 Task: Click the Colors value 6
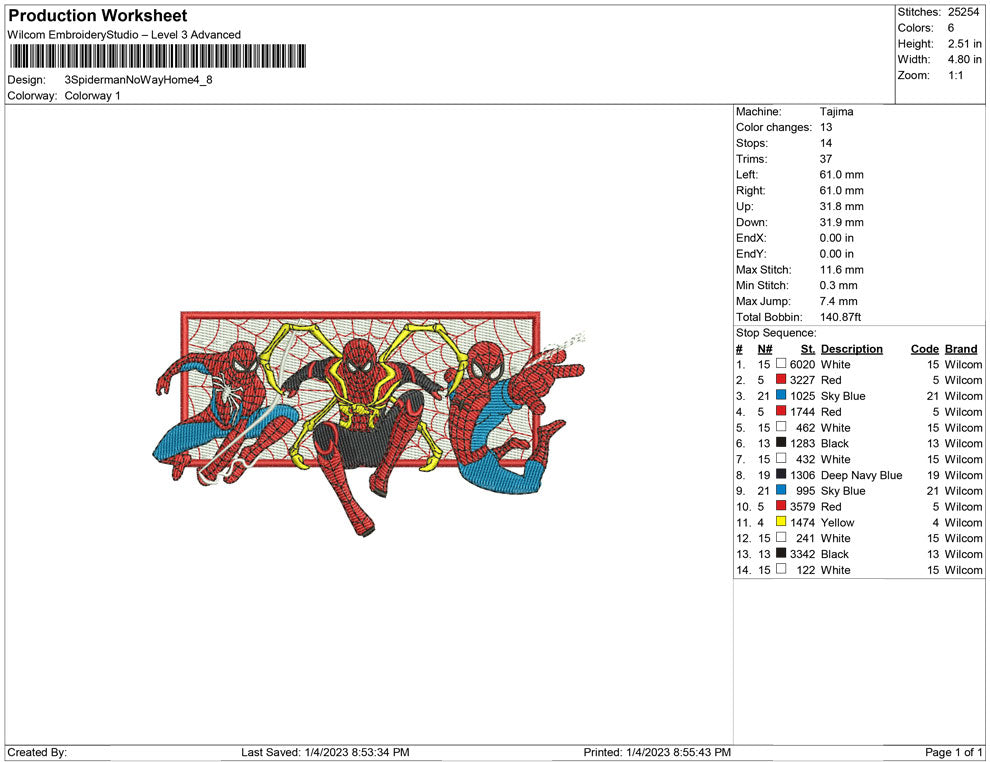951,28
